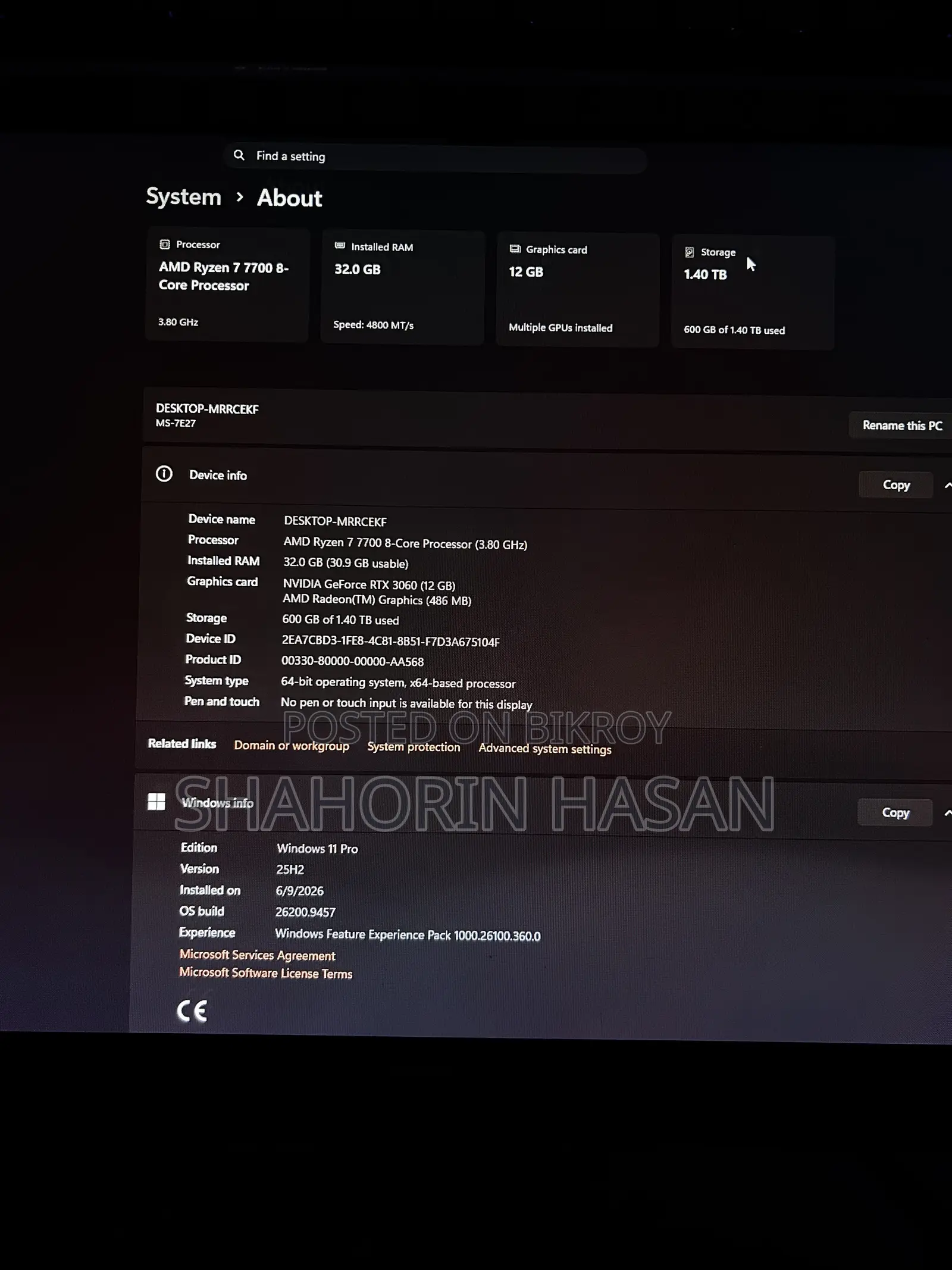Click the breadcrumb chevron separator
952x1270 pixels.
click(x=239, y=196)
